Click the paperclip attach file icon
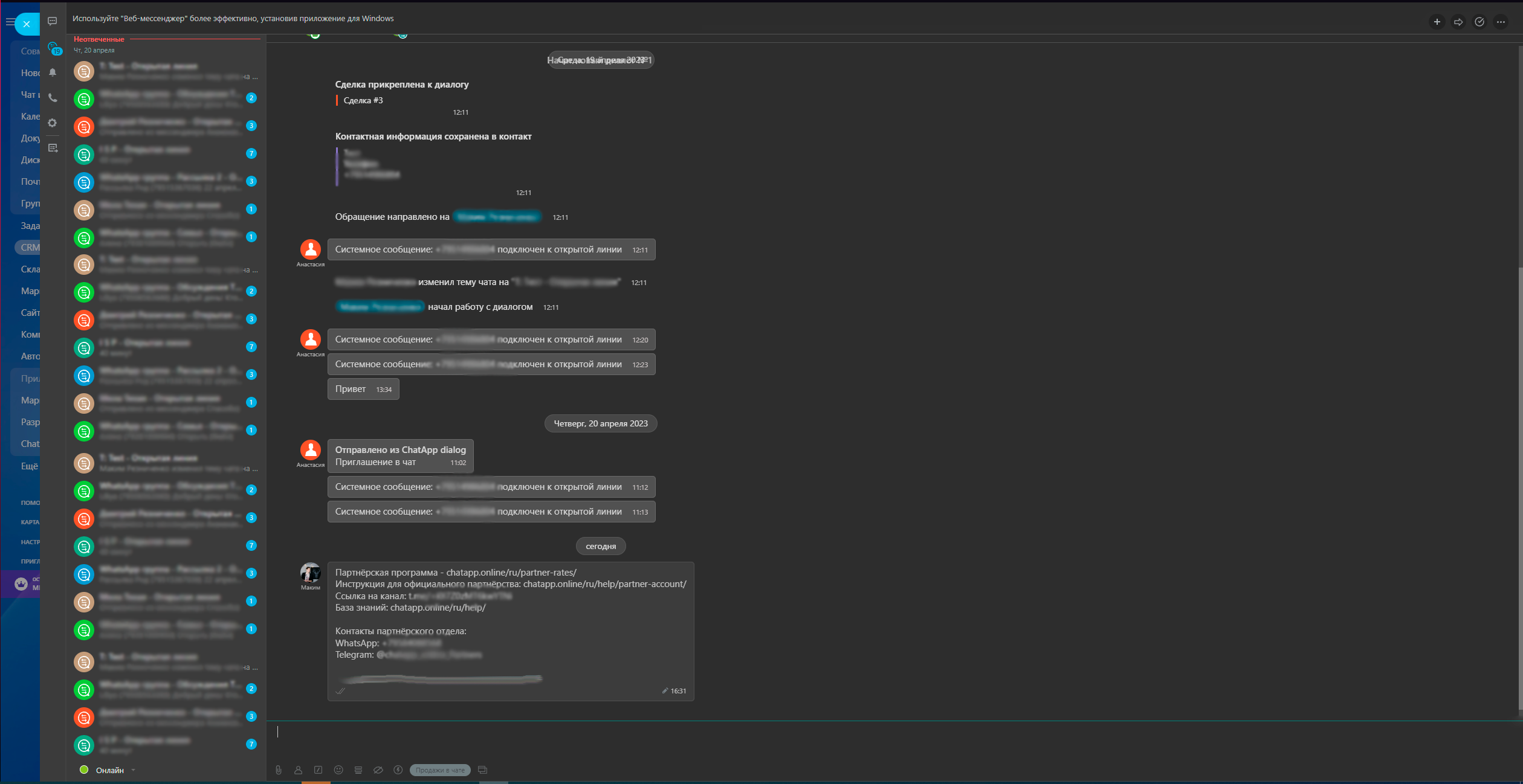This screenshot has width=1523, height=784. pyautogui.click(x=278, y=770)
